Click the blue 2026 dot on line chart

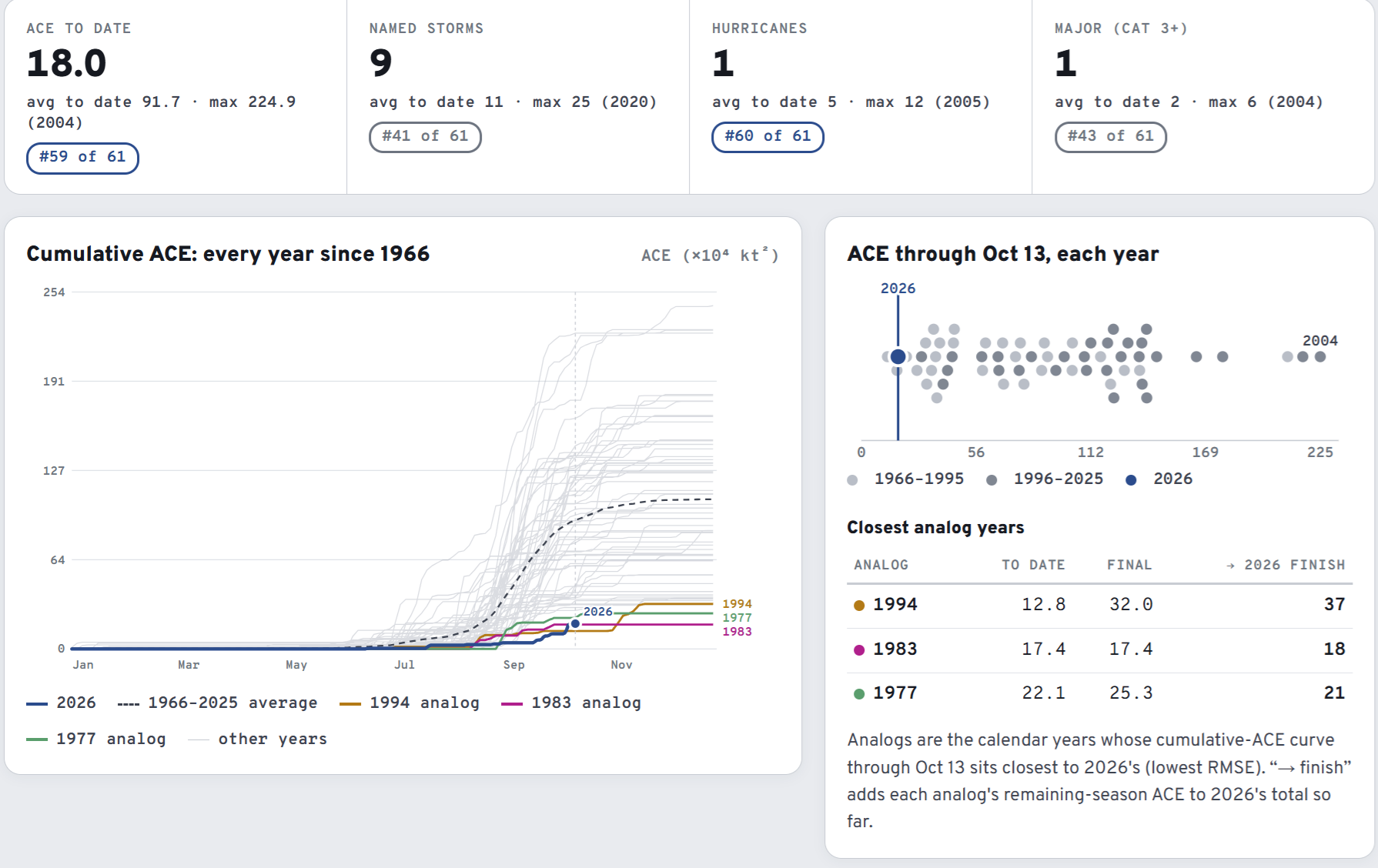click(x=575, y=623)
